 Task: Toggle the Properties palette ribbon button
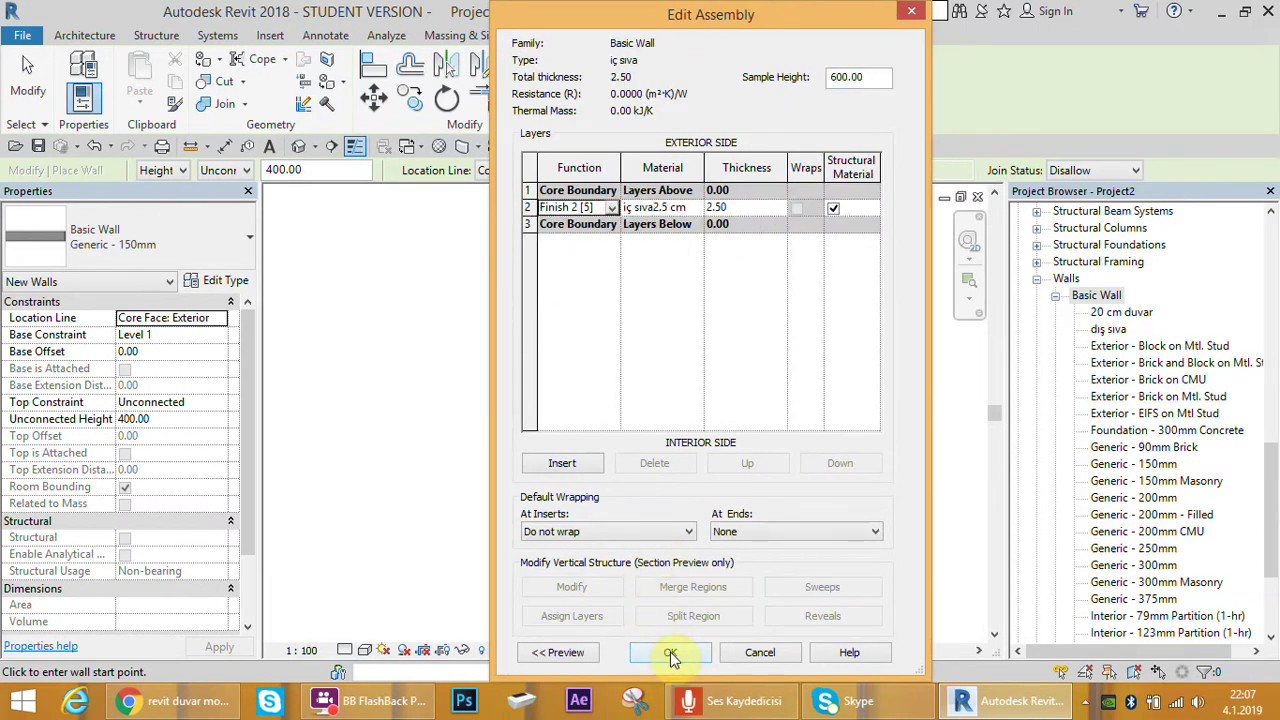click(83, 97)
